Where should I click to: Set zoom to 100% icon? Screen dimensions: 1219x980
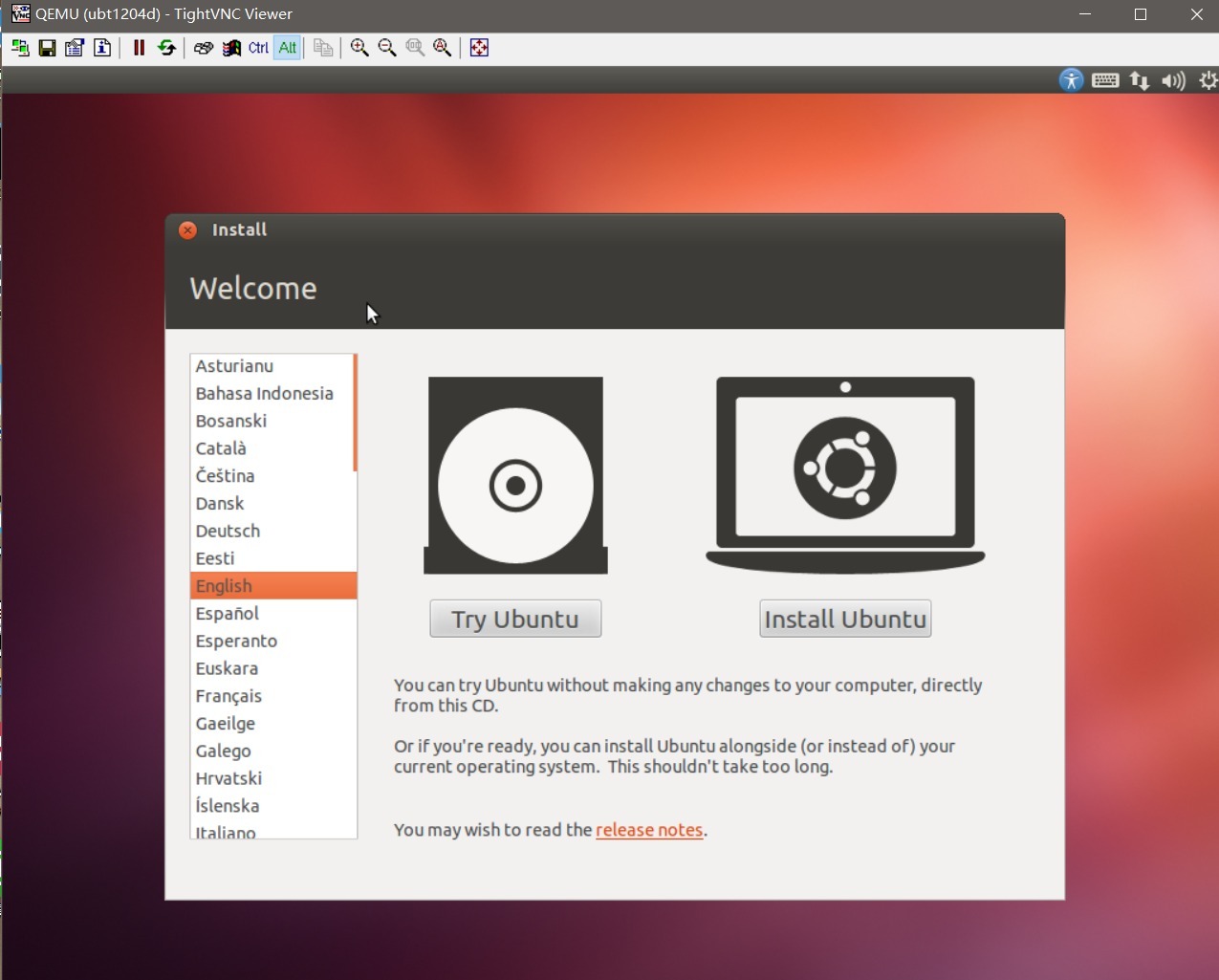(415, 48)
